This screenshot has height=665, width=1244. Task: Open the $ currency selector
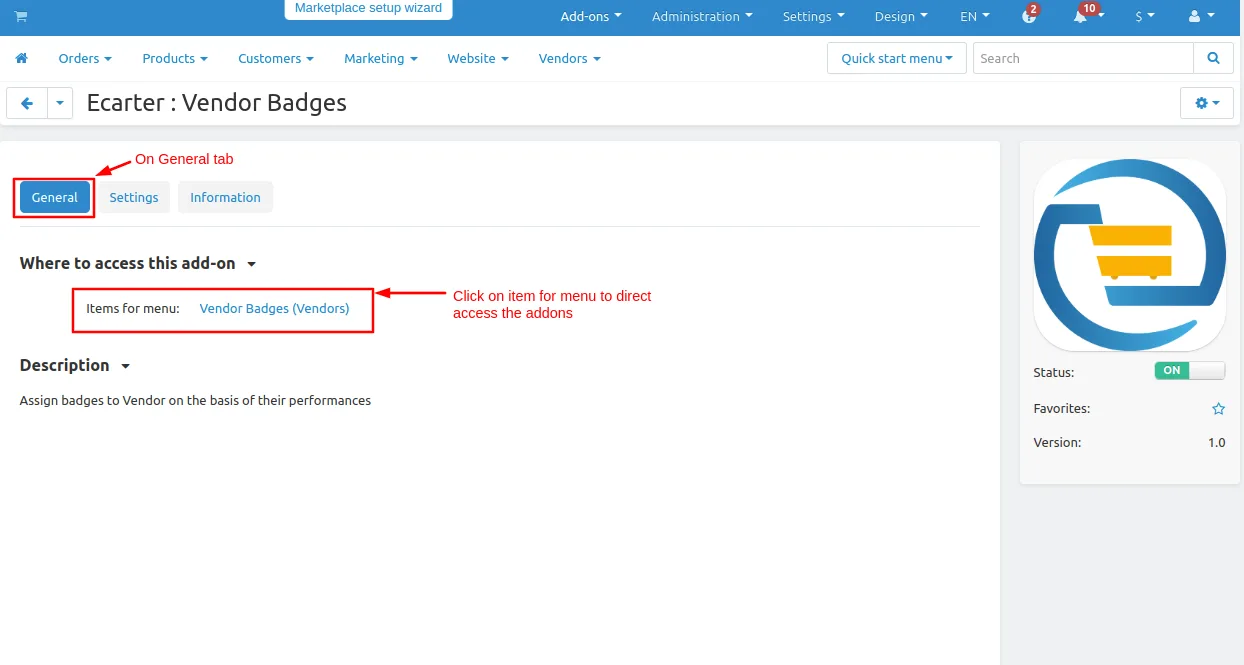pos(1145,16)
